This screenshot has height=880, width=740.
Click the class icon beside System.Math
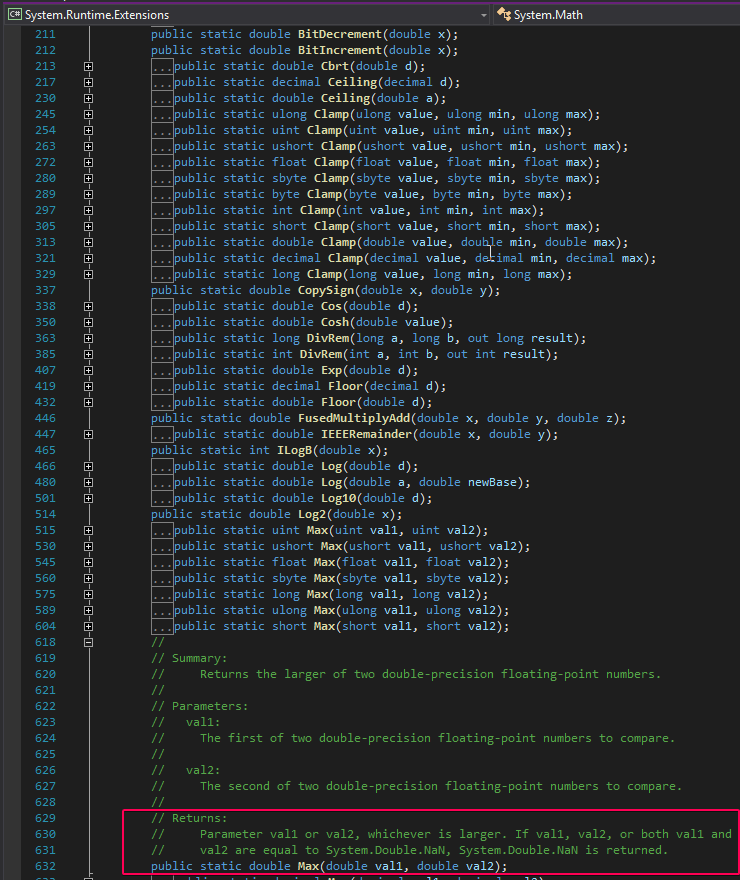[504, 15]
